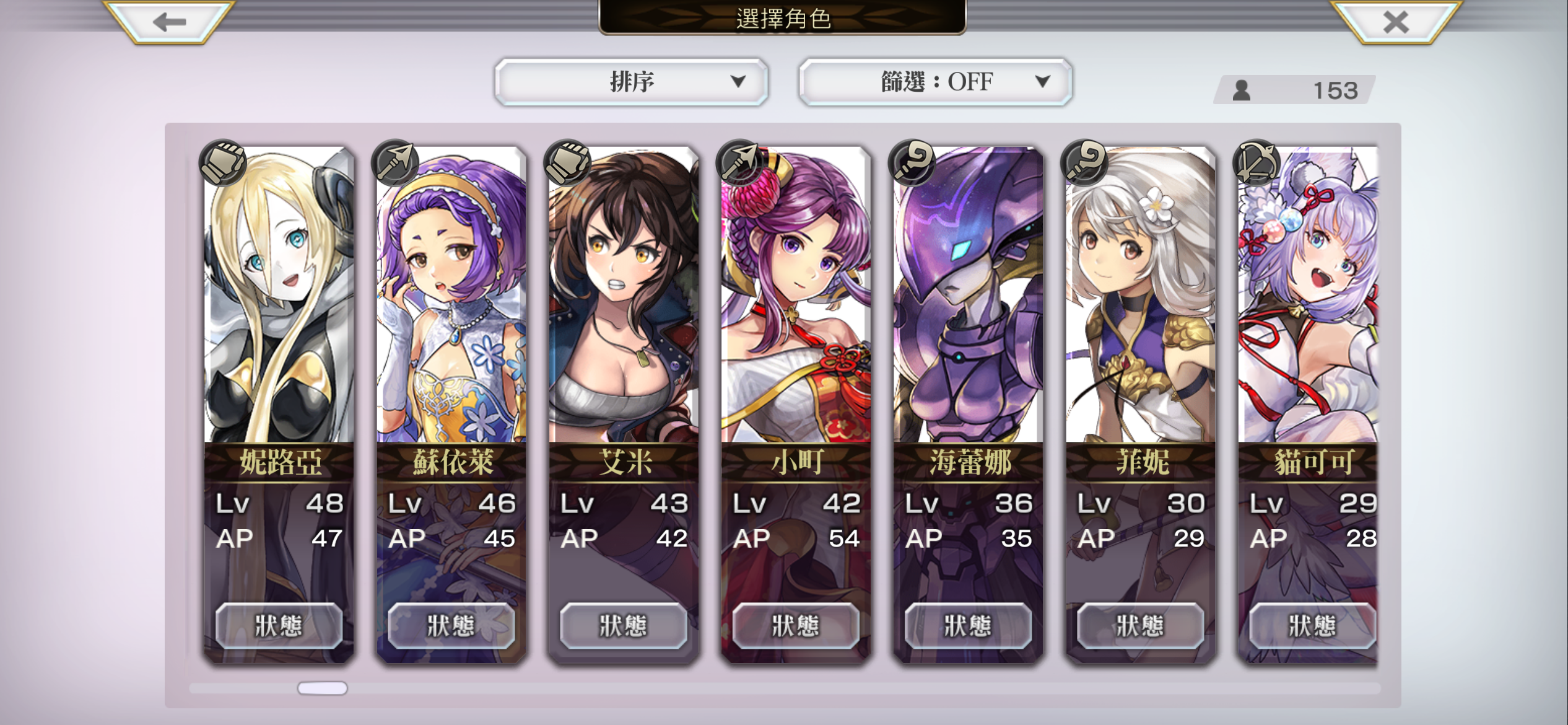The image size is (1568, 725).
Task: Click the spear class icon on 小町
Action: click(739, 163)
